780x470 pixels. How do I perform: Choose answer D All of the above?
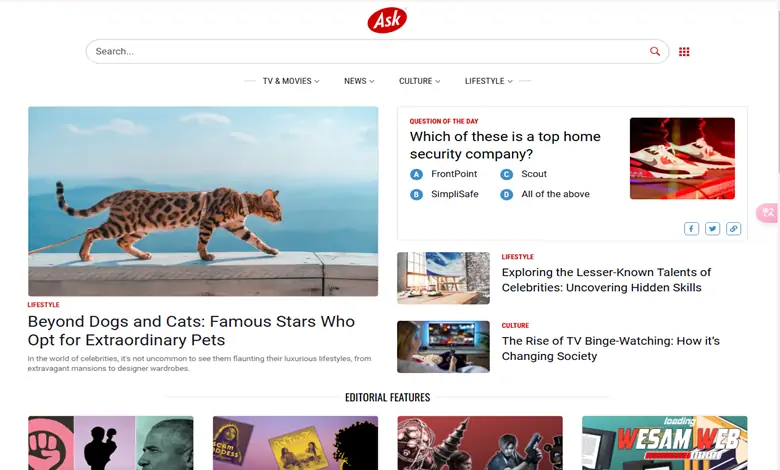[545, 194]
